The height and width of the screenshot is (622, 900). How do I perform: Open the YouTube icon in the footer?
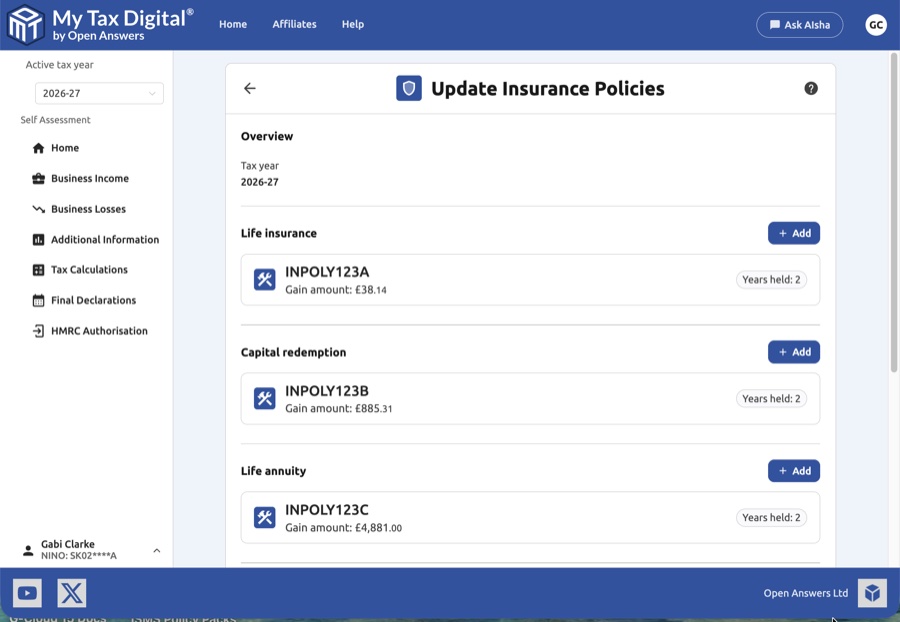[x=27, y=592]
